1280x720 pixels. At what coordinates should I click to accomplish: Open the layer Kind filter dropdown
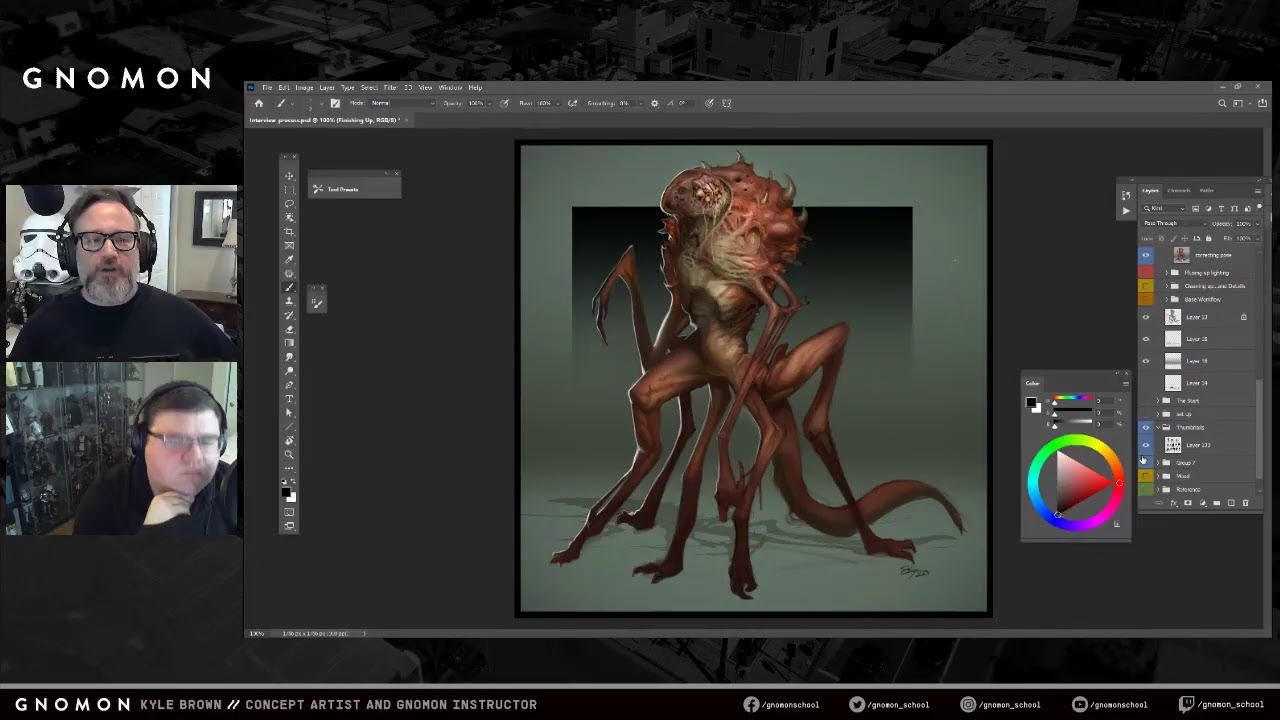(1164, 208)
